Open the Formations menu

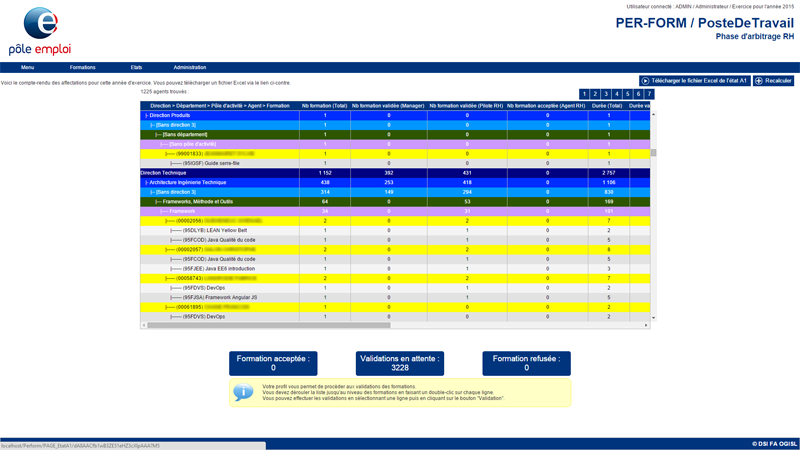(83, 67)
